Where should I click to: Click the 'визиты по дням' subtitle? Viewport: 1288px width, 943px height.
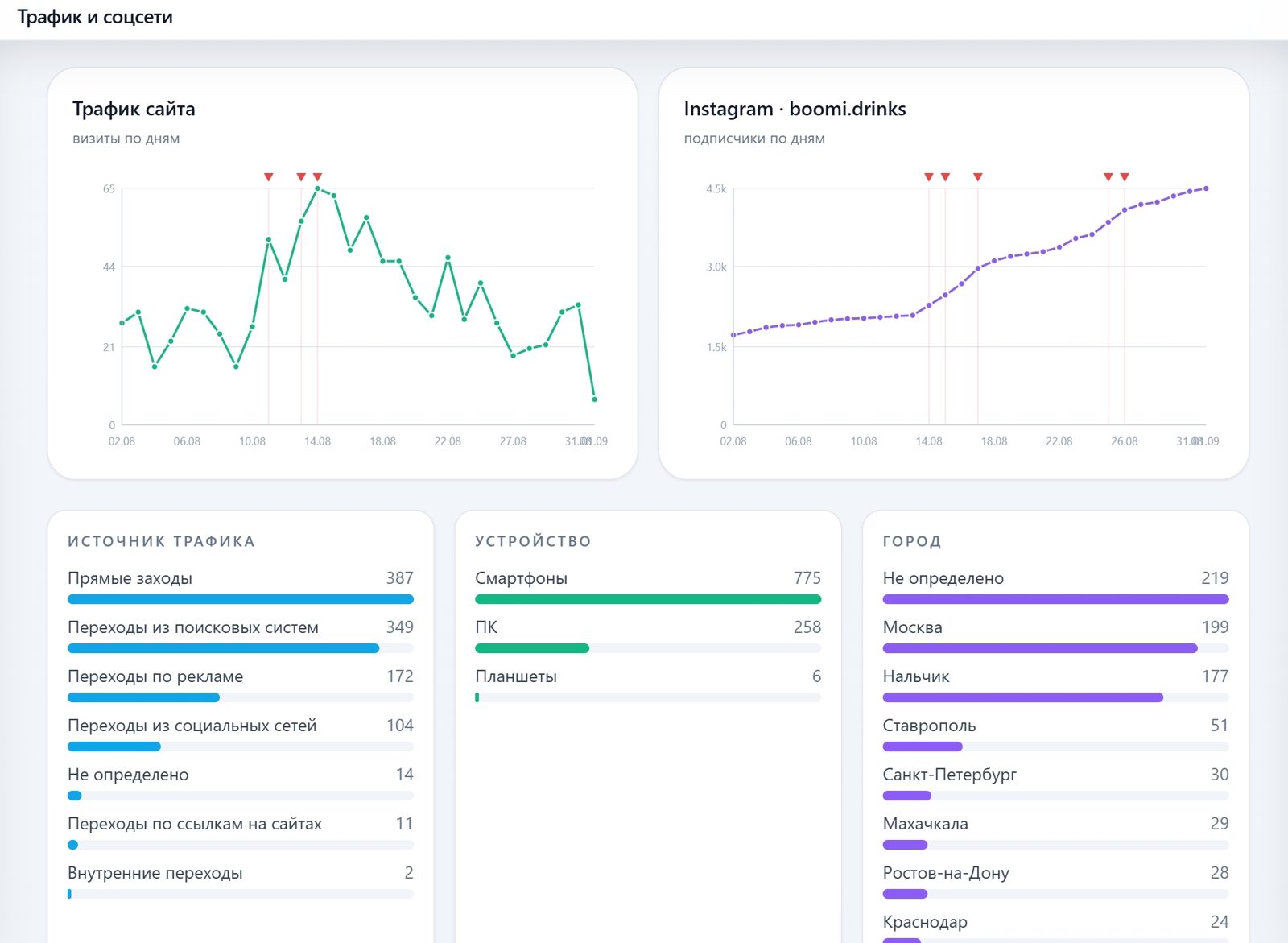[x=126, y=139]
